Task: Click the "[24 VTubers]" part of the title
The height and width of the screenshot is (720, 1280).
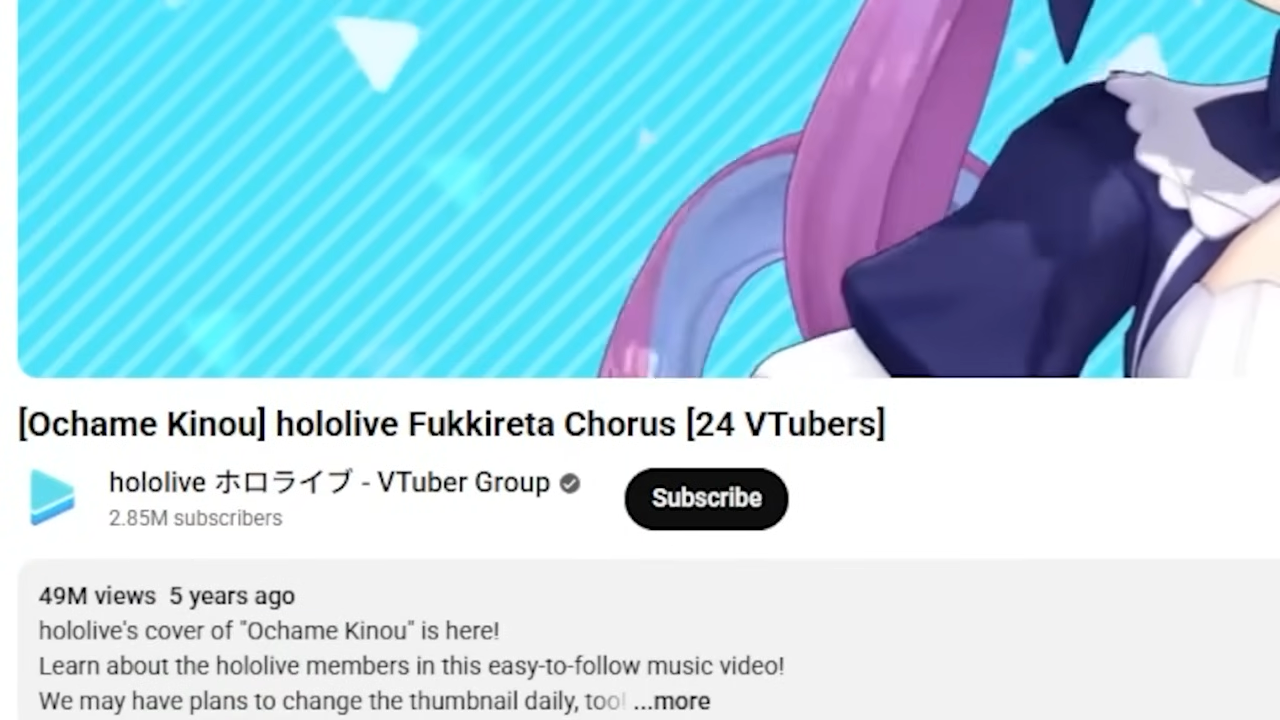Action: point(785,424)
